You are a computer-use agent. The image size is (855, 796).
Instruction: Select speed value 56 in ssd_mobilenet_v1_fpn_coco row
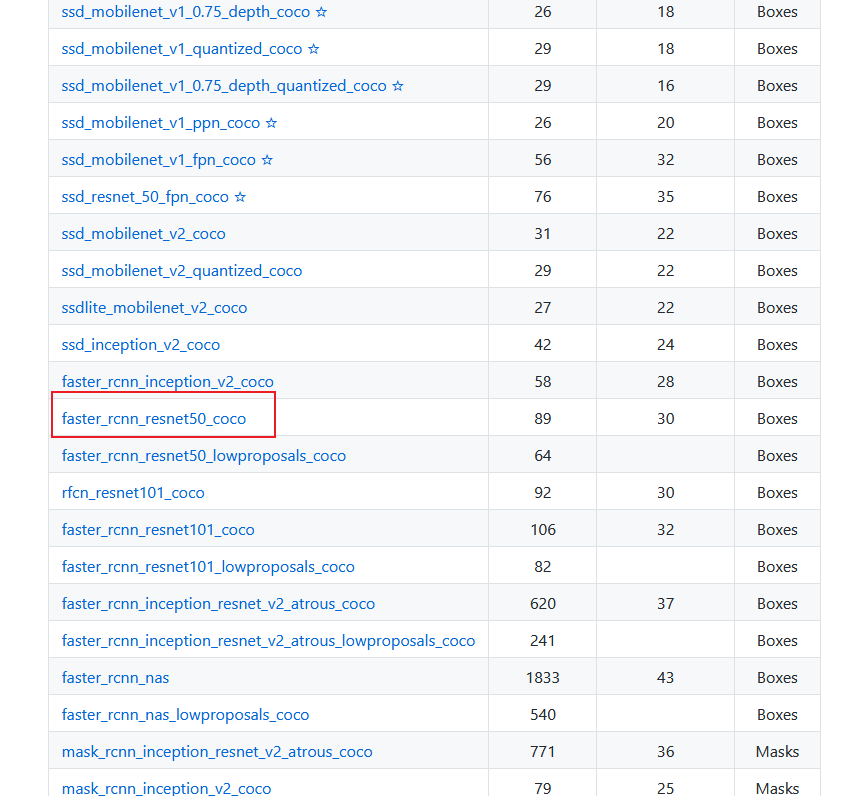click(x=543, y=160)
